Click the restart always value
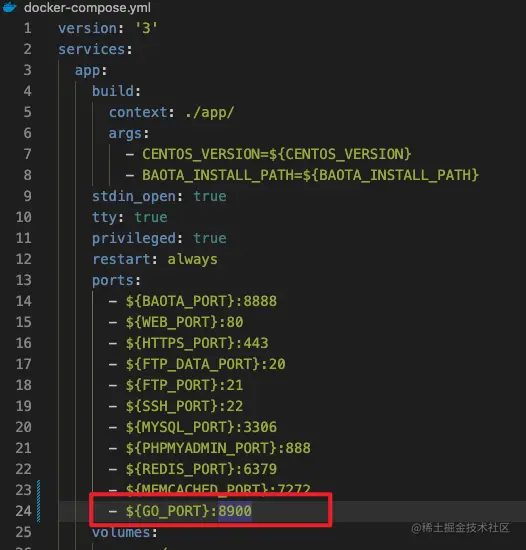This screenshot has height=550, width=526. click(193, 260)
